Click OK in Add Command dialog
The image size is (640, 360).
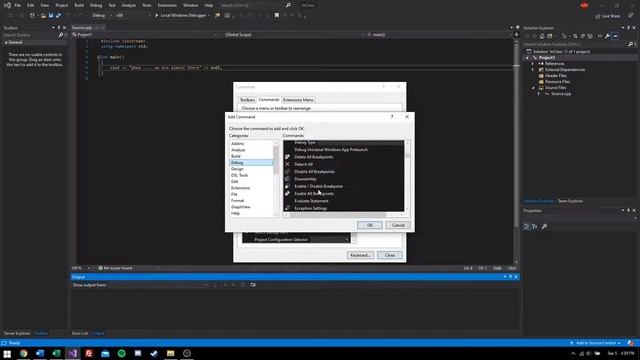pyautogui.click(x=370, y=225)
